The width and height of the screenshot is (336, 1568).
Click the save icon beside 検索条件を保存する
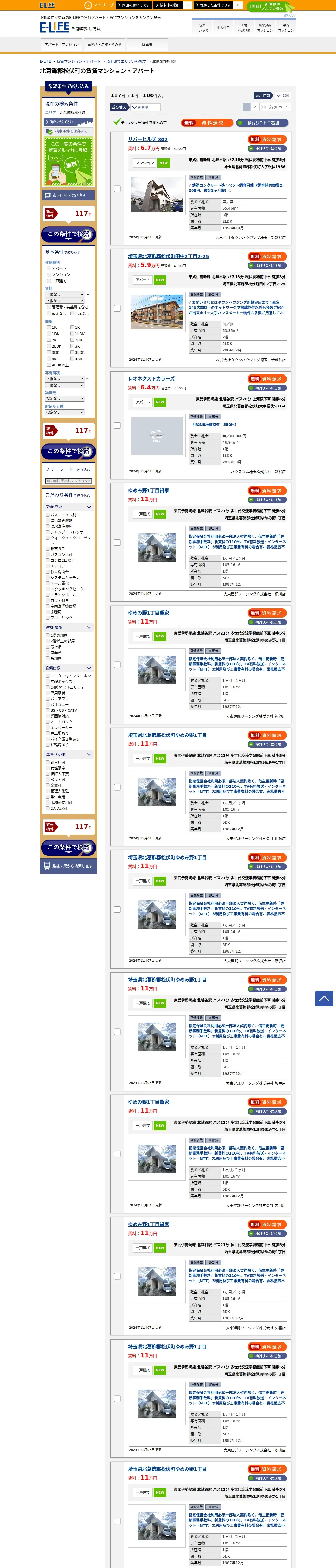(x=49, y=131)
